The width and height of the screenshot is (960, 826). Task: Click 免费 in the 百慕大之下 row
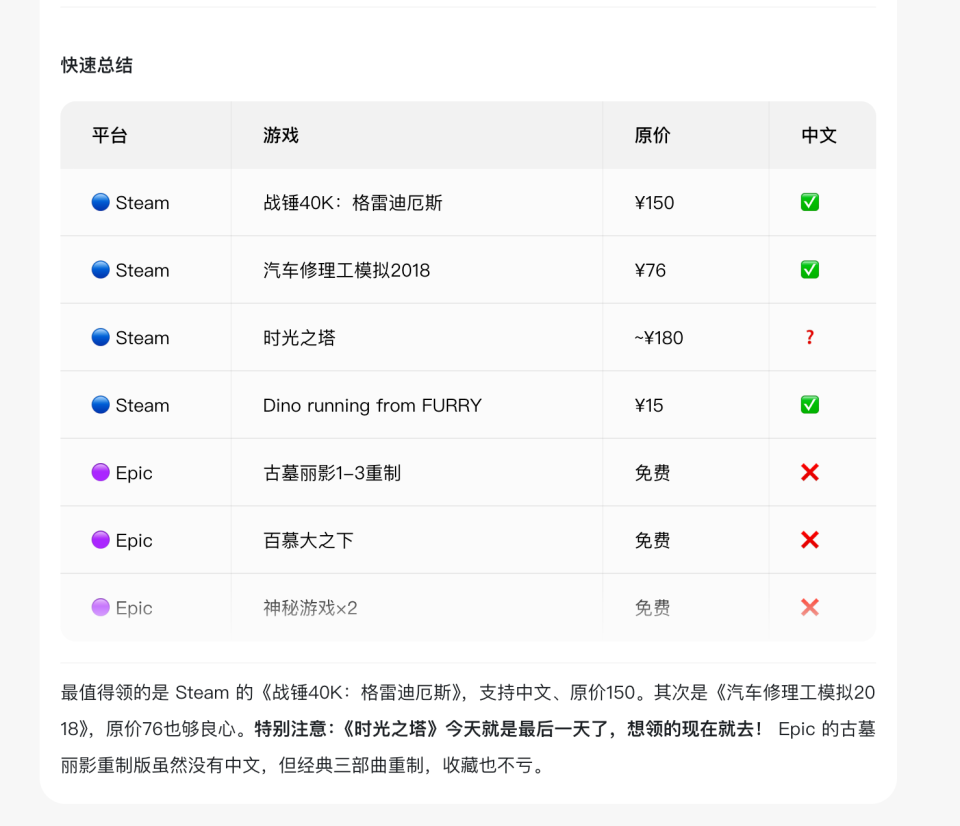point(652,541)
